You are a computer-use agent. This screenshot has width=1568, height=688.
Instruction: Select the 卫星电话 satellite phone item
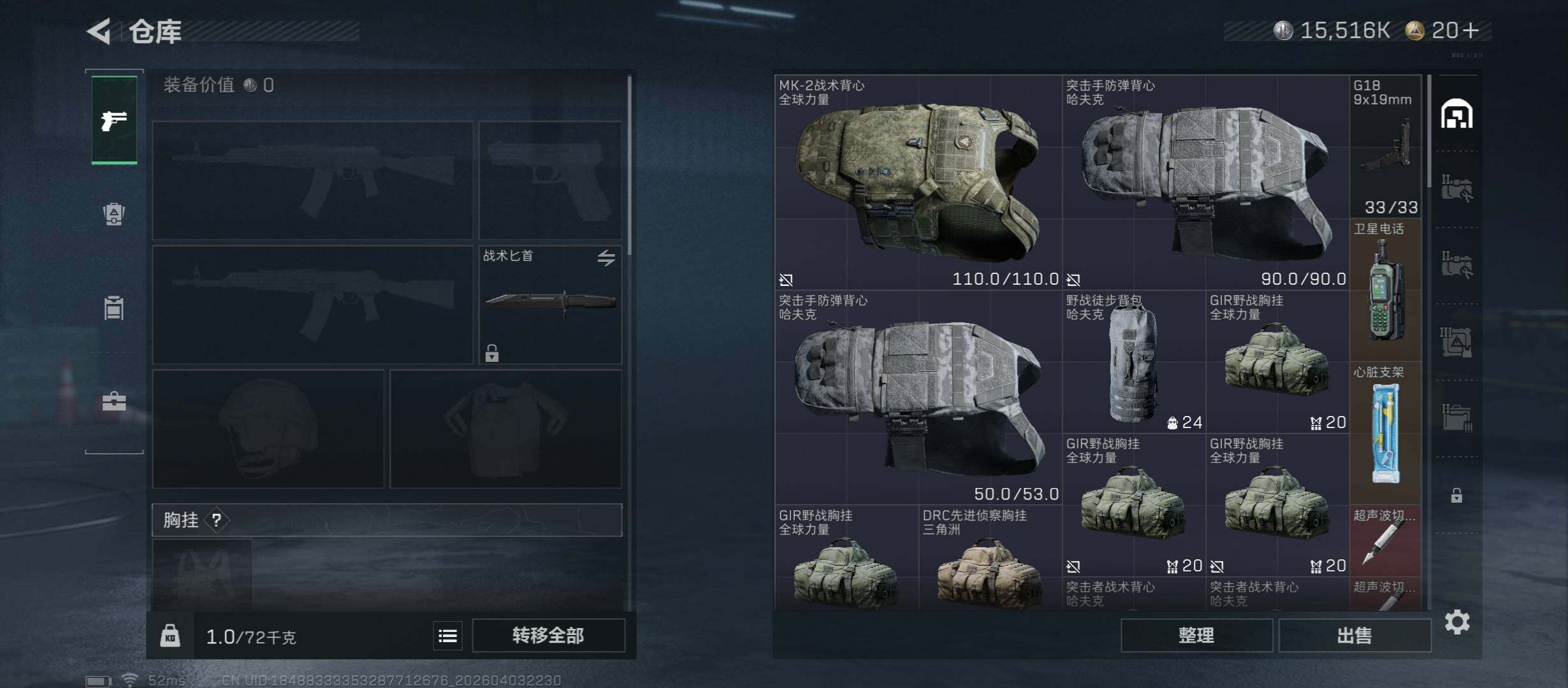click(x=1385, y=290)
